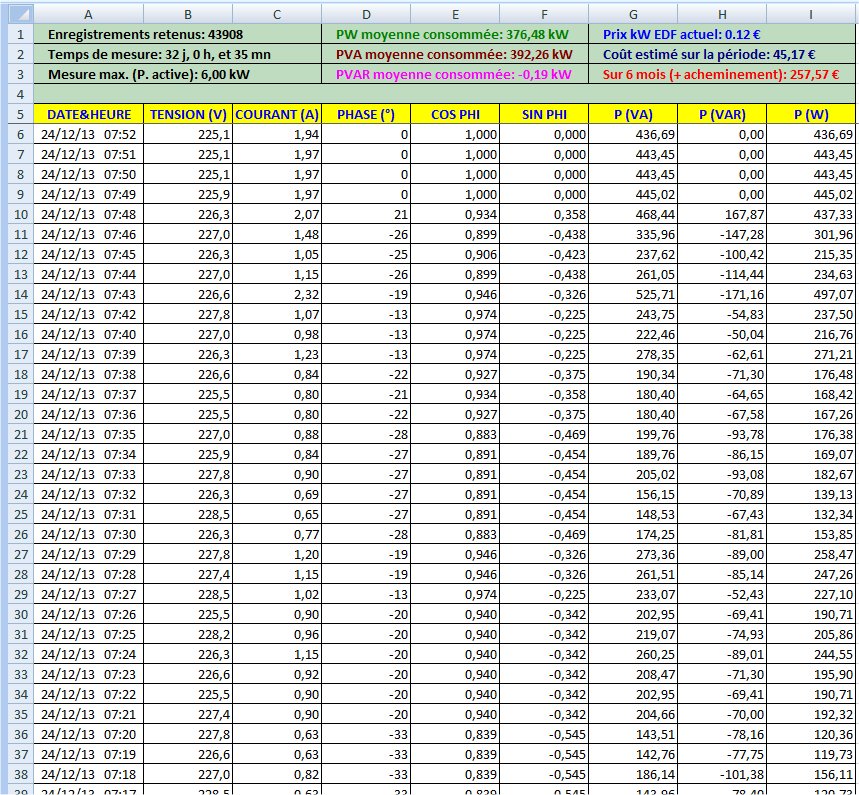Click 'PVAR moyenne consommée: -0,19 kW' cell
The width and height of the screenshot is (859, 795).
coord(455,75)
